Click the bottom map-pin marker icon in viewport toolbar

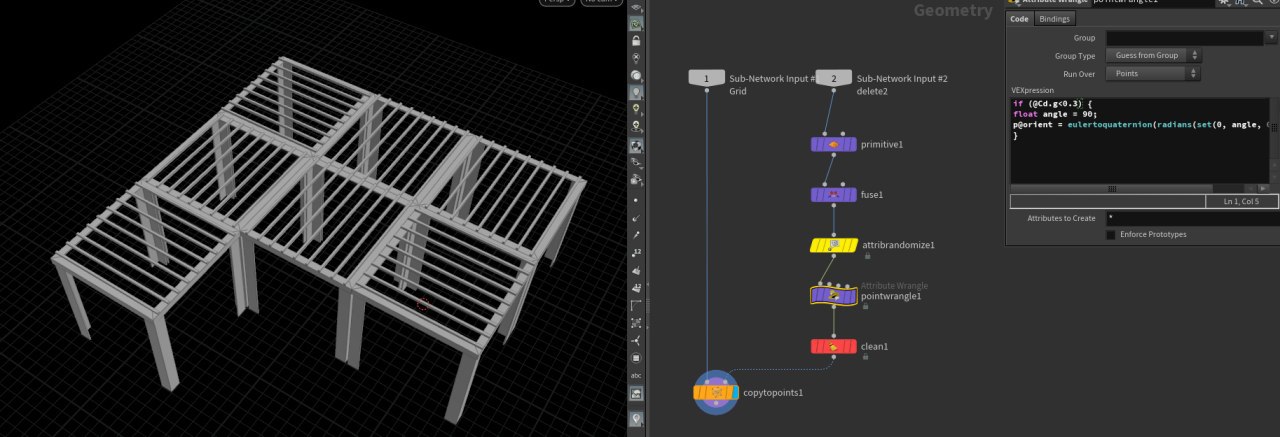[636, 419]
